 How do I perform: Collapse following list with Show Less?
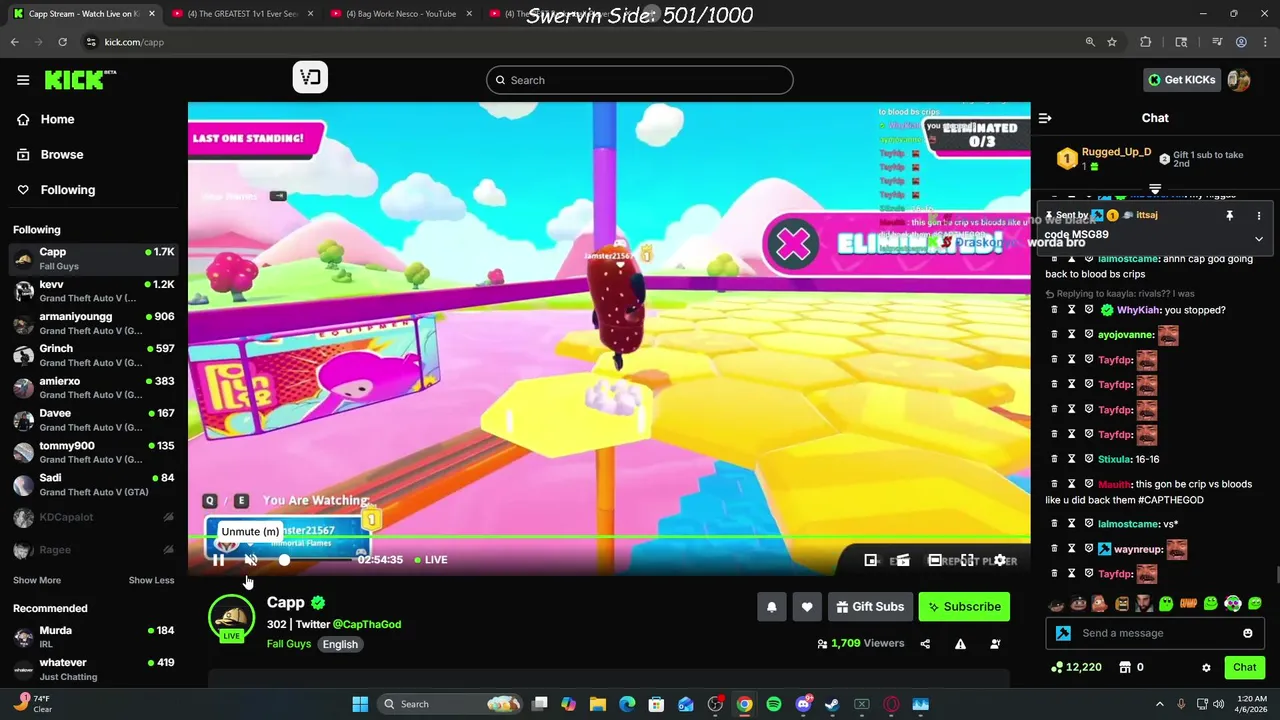coord(151,580)
